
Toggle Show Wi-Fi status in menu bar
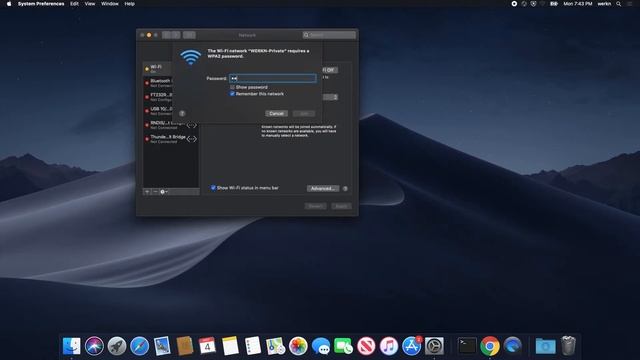coord(213,188)
